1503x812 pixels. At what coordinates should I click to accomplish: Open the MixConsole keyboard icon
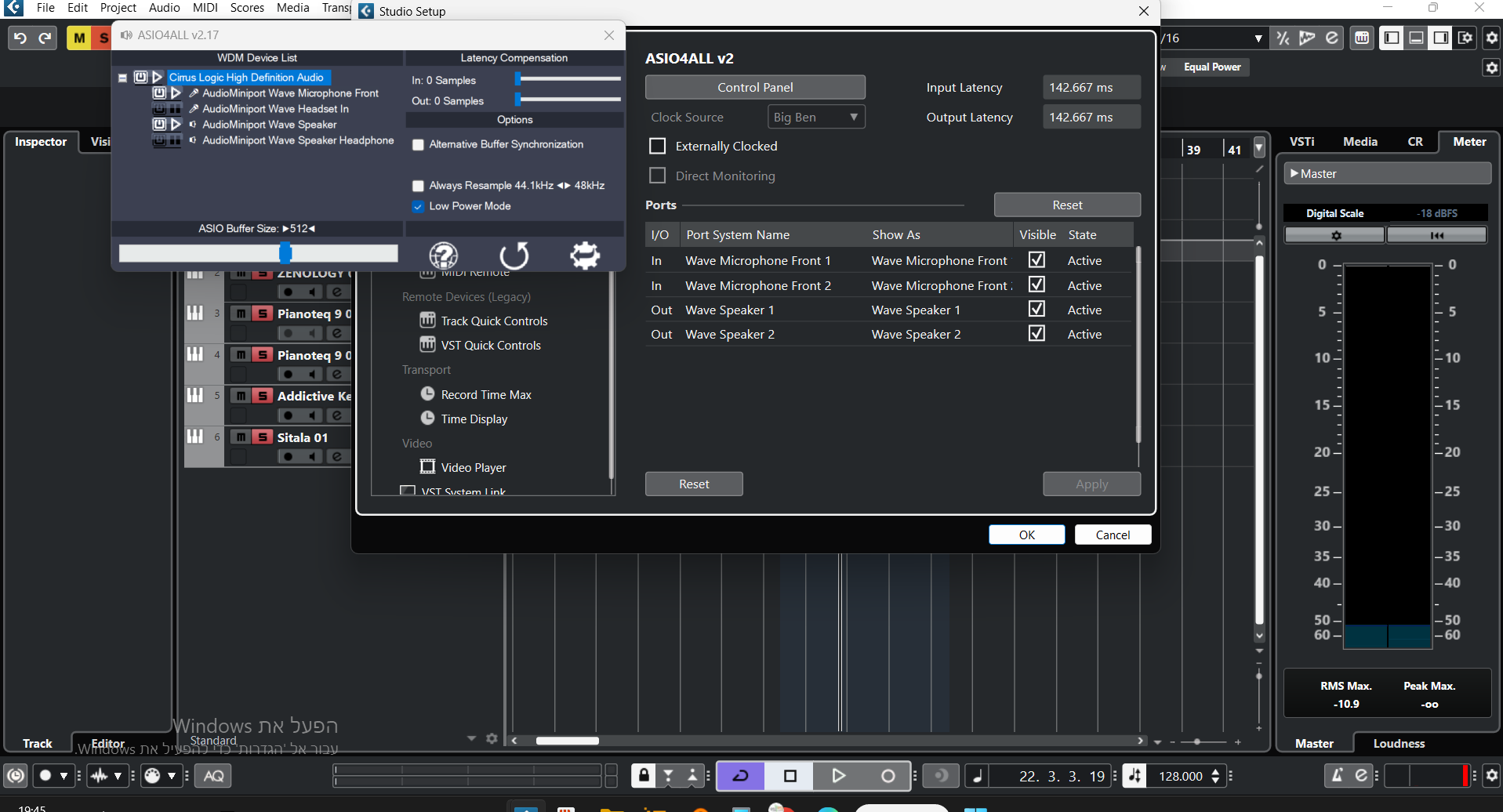click(1363, 38)
